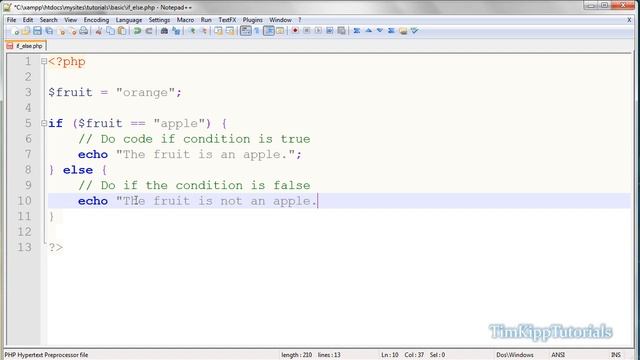
Task: Click the Stop recording macro icon
Action: [307, 31]
